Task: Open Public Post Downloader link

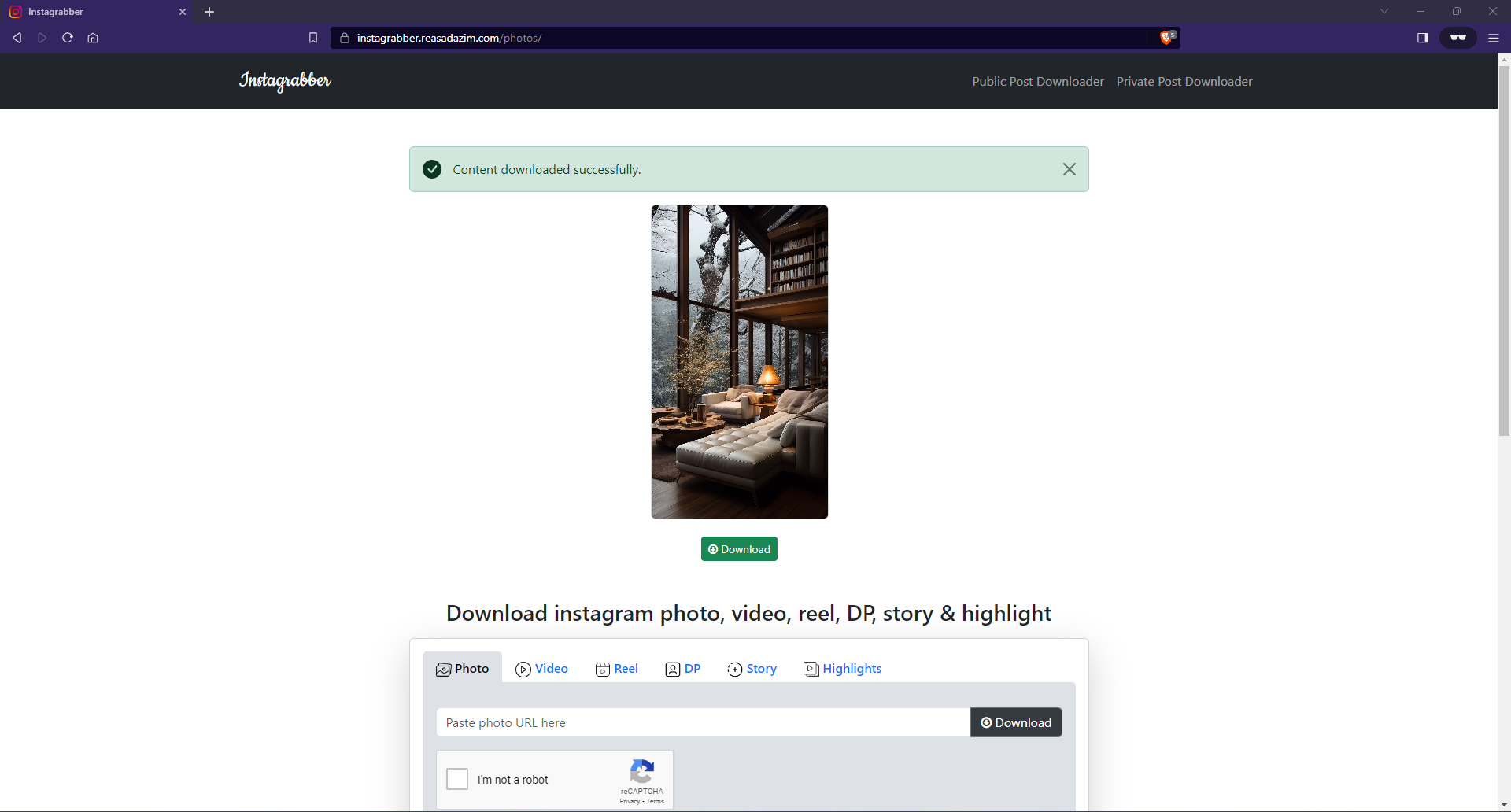Action: pyautogui.click(x=1037, y=81)
